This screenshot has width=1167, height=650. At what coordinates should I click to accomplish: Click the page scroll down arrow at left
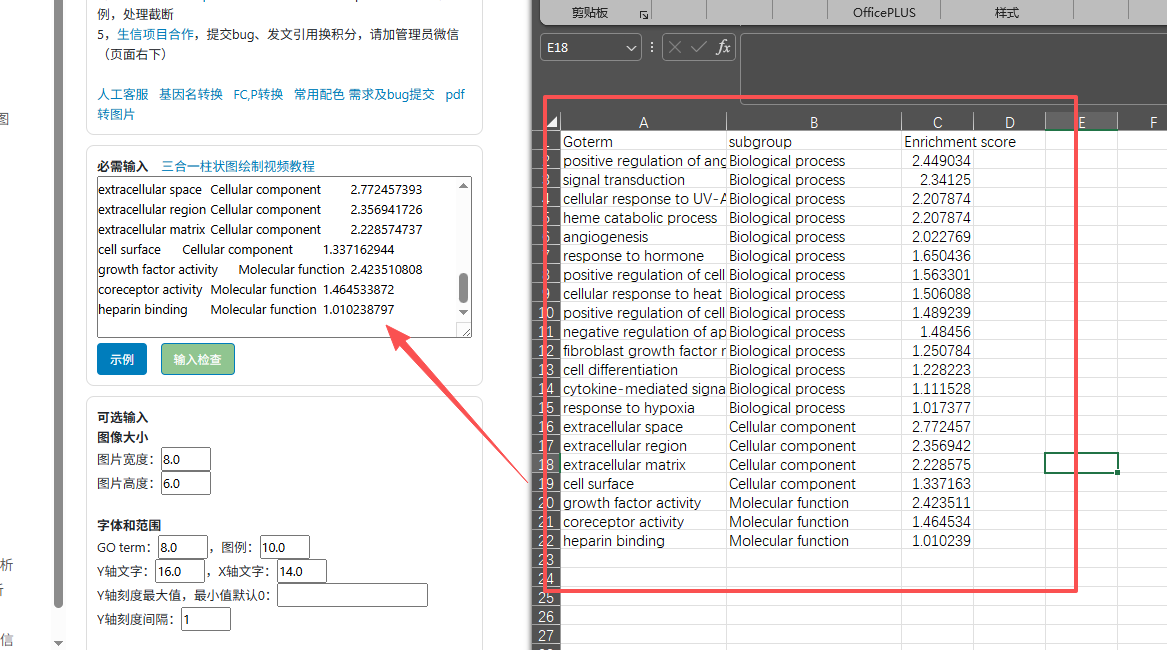pyautogui.click(x=58, y=642)
